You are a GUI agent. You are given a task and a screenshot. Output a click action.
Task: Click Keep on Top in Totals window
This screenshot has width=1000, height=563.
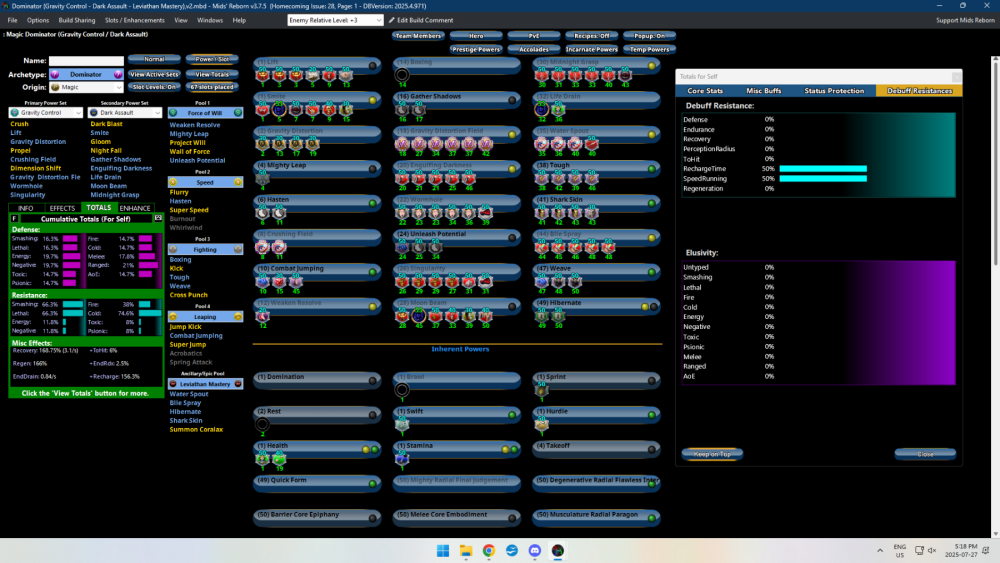[x=712, y=455]
